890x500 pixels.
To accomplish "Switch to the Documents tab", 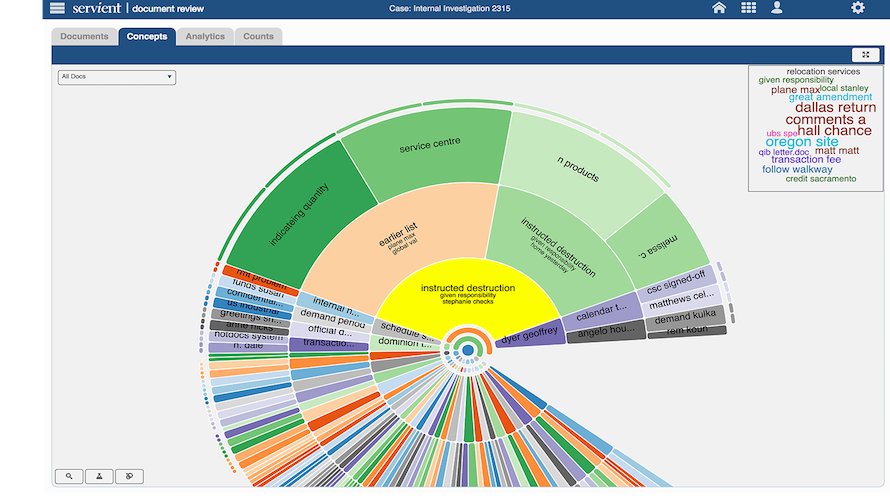I will tap(84, 36).
